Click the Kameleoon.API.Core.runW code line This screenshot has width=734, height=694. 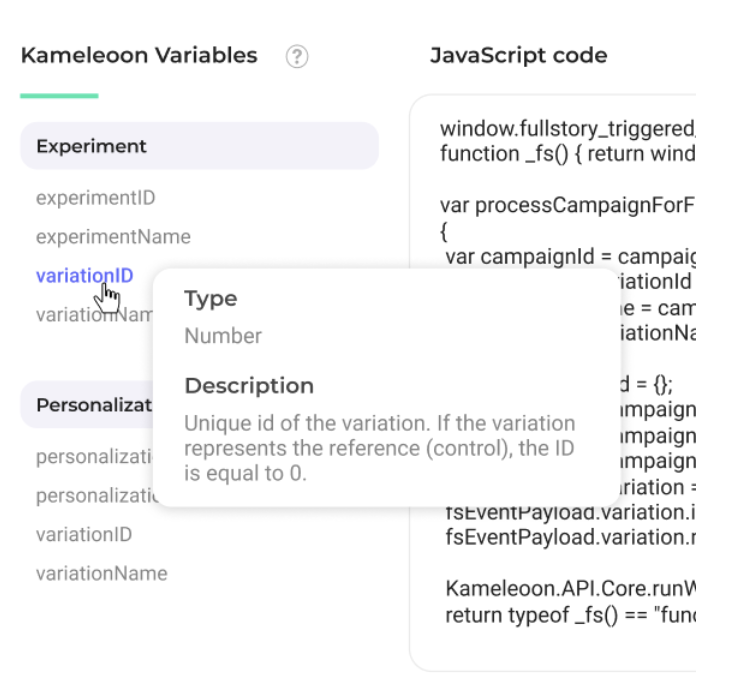pyautogui.click(x=570, y=588)
